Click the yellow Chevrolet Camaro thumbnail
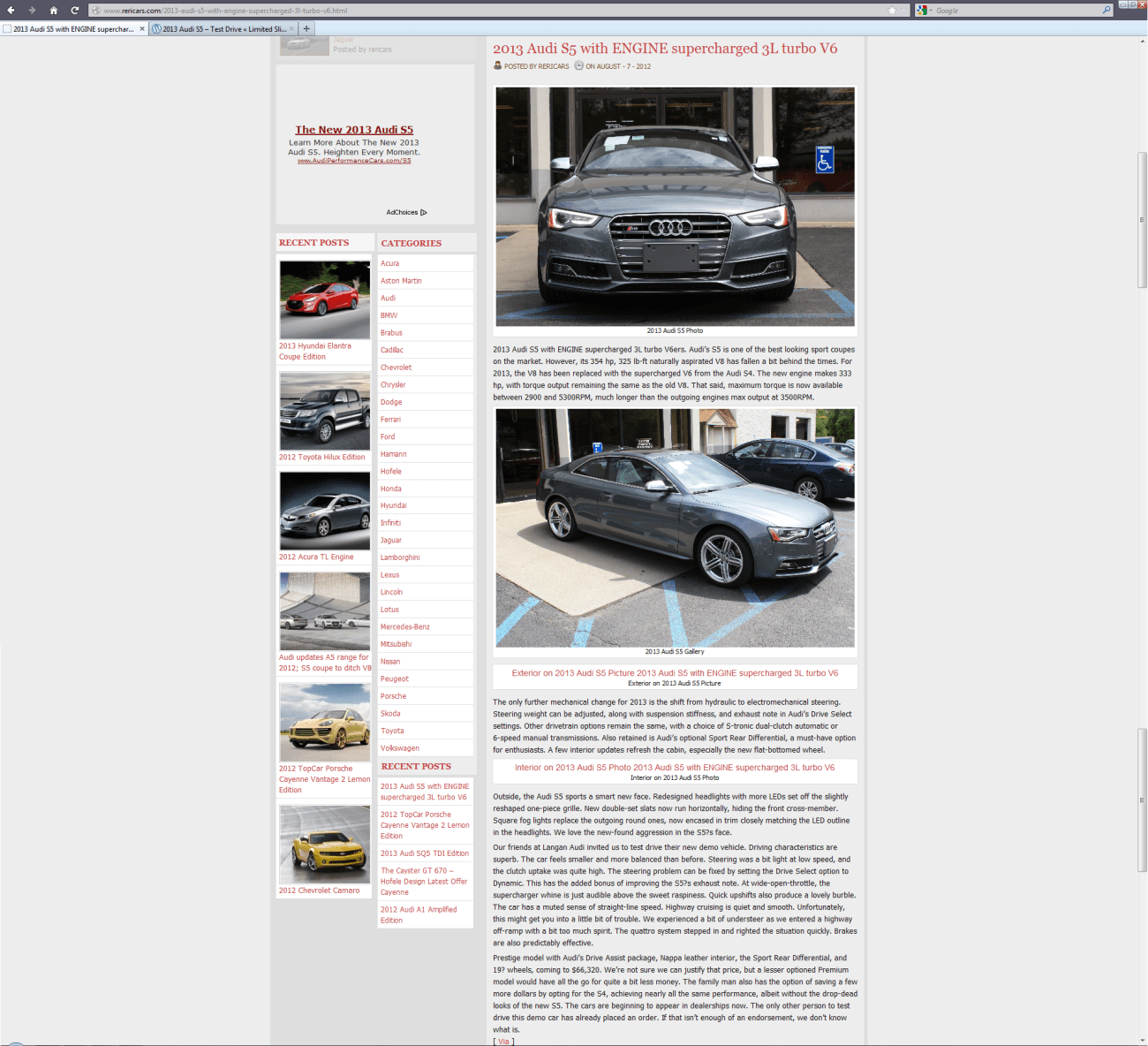1148x1046 pixels. (x=325, y=845)
